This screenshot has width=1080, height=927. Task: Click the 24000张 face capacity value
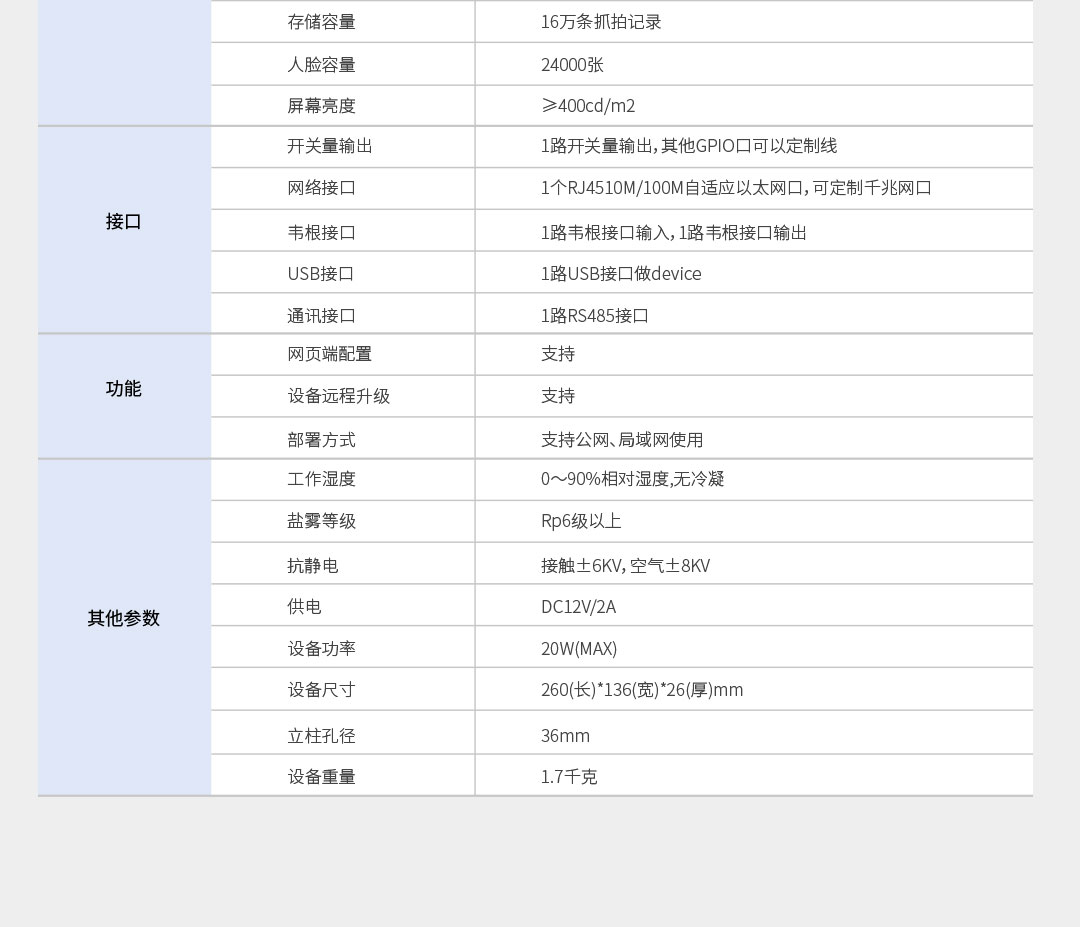pyautogui.click(x=572, y=65)
